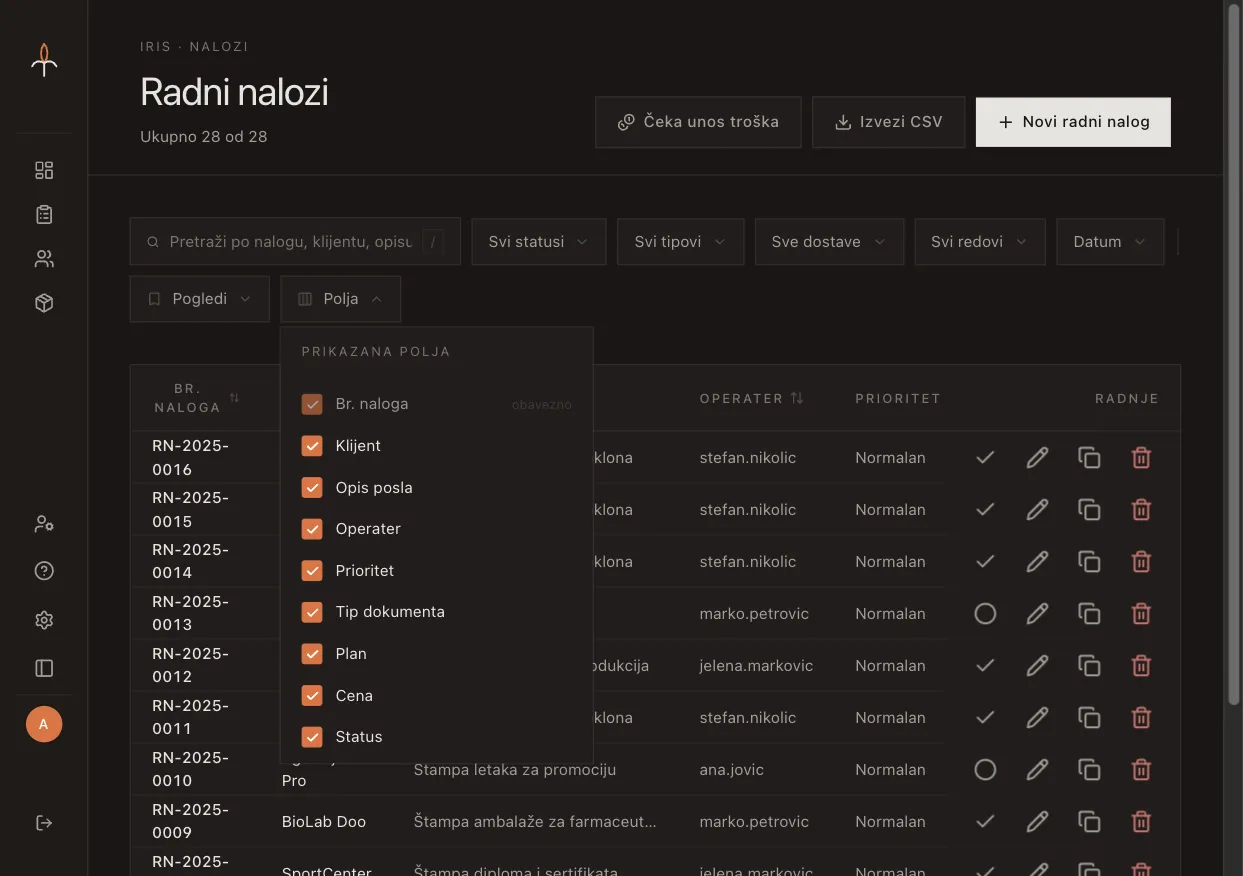Viewport: 1243px width, 876px height.
Task: Delete order RN-2025-0010 with trash icon
Action: click(x=1141, y=769)
